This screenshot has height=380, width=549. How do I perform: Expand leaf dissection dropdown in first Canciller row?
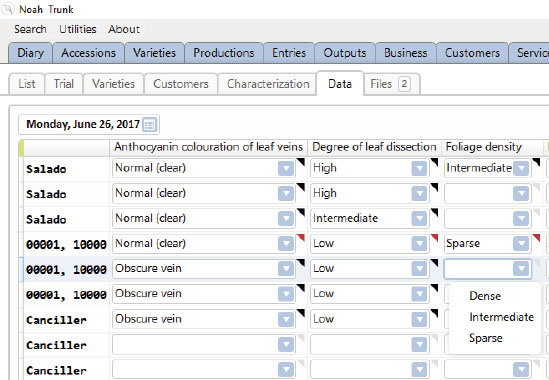pos(419,319)
